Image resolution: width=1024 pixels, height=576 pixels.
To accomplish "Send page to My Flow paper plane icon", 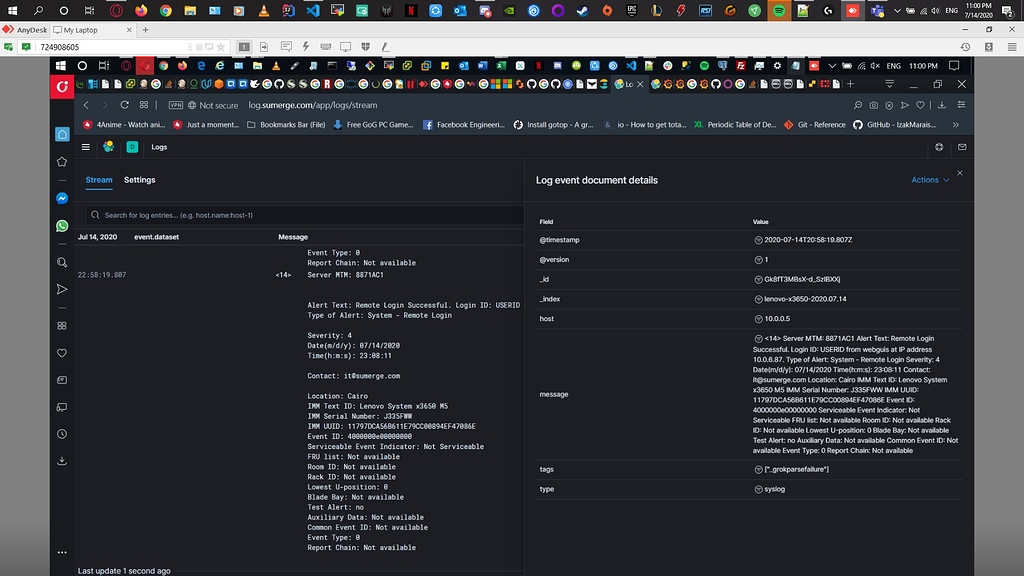I will (904, 104).
